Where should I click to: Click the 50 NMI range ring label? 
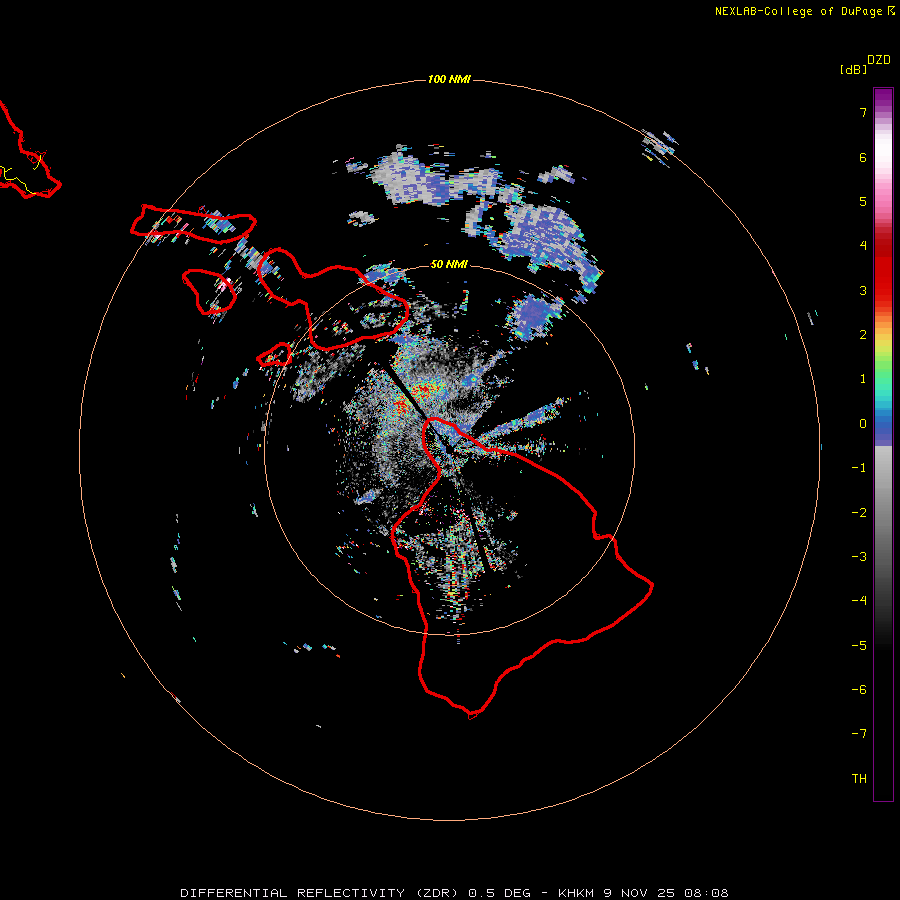click(x=449, y=264)
